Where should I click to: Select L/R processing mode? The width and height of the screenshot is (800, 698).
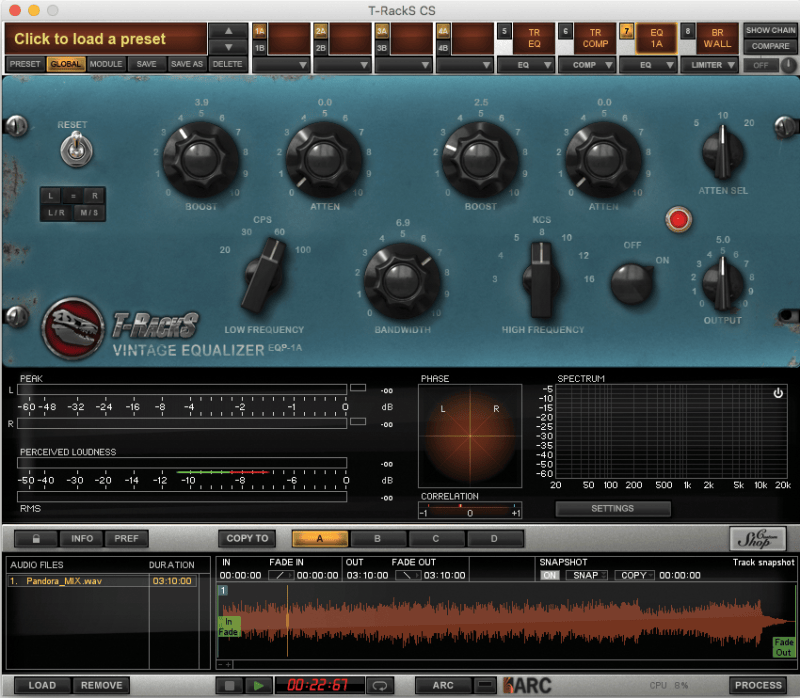(x=57, y=213)
